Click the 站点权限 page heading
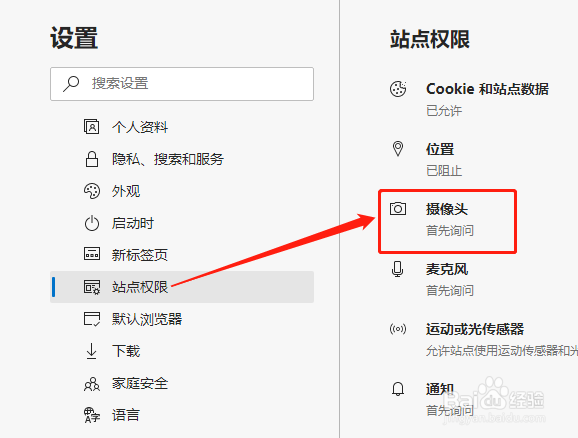Image resolution: width=578 pixels, height=438 pixels. point(430,39)
